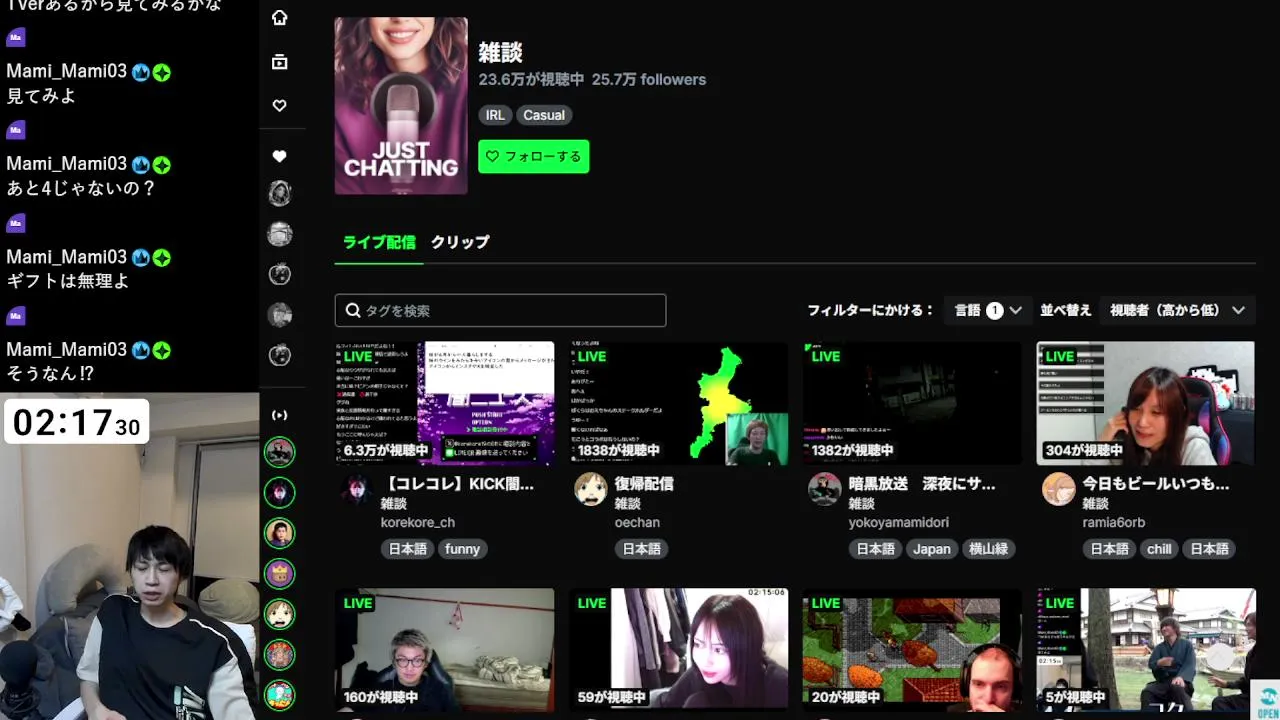Click the フィルターにかける： label

(x=871, y=310)
